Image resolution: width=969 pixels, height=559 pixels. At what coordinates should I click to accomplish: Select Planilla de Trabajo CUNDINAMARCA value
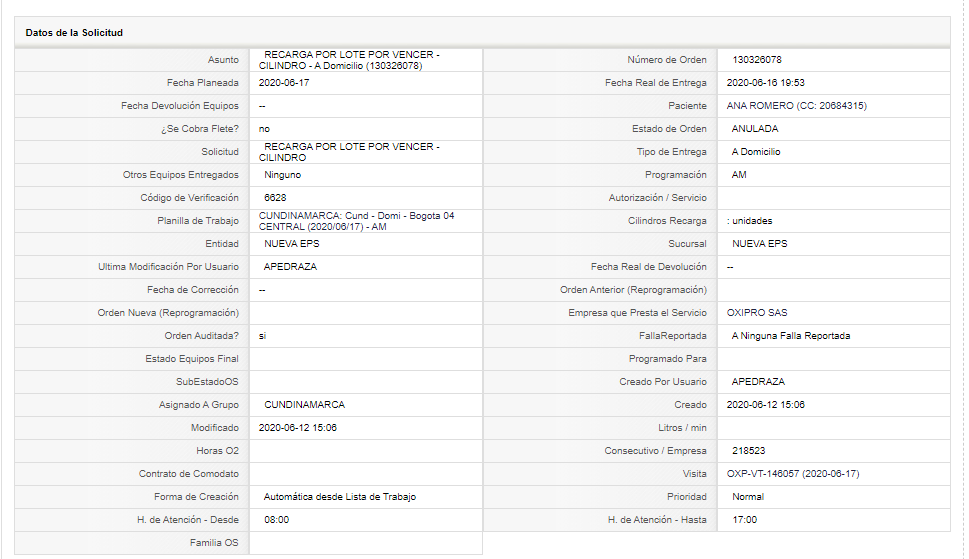[x=357, y=221]
